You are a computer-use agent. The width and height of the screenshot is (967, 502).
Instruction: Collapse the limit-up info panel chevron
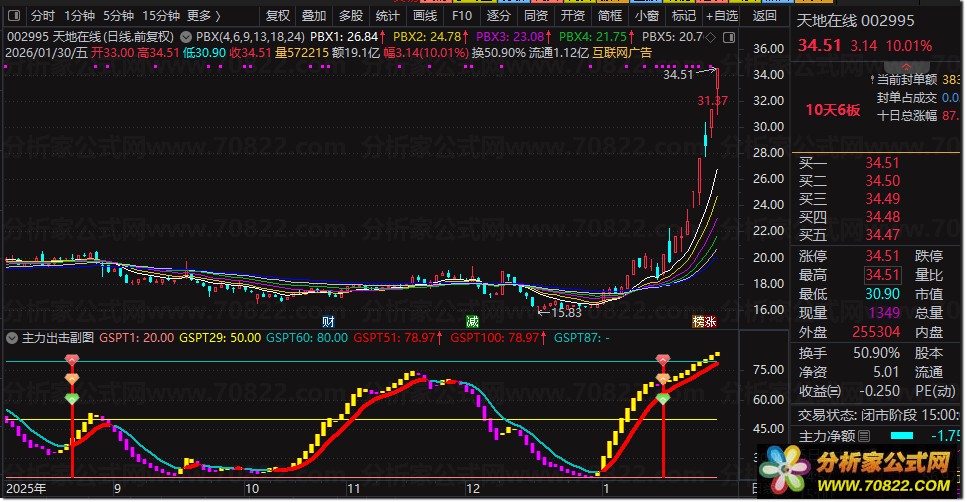[x=906, y=67]
